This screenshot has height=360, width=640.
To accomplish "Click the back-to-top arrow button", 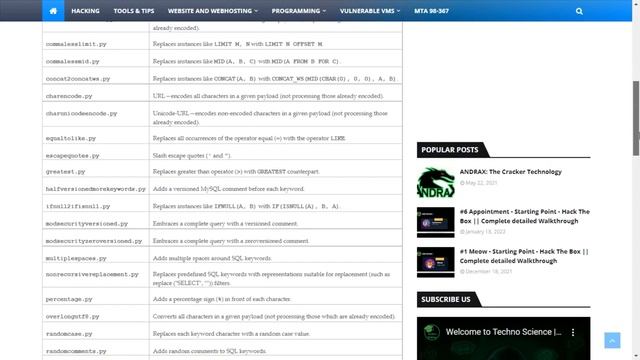I will (x=612, y=340).
